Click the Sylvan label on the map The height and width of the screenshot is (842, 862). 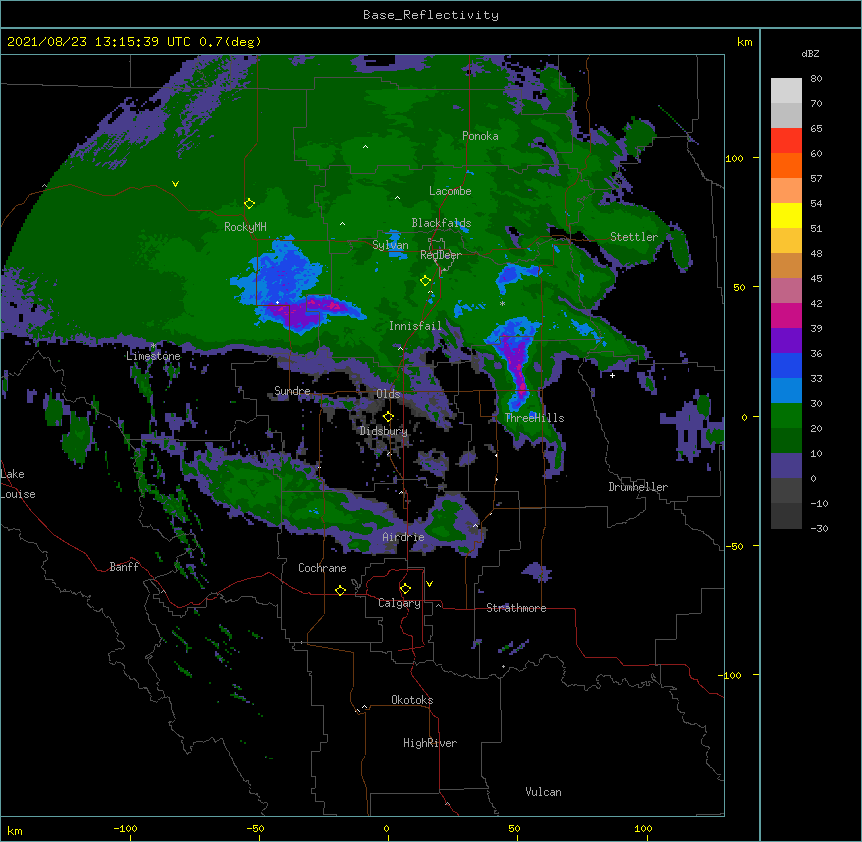(390, 245)
